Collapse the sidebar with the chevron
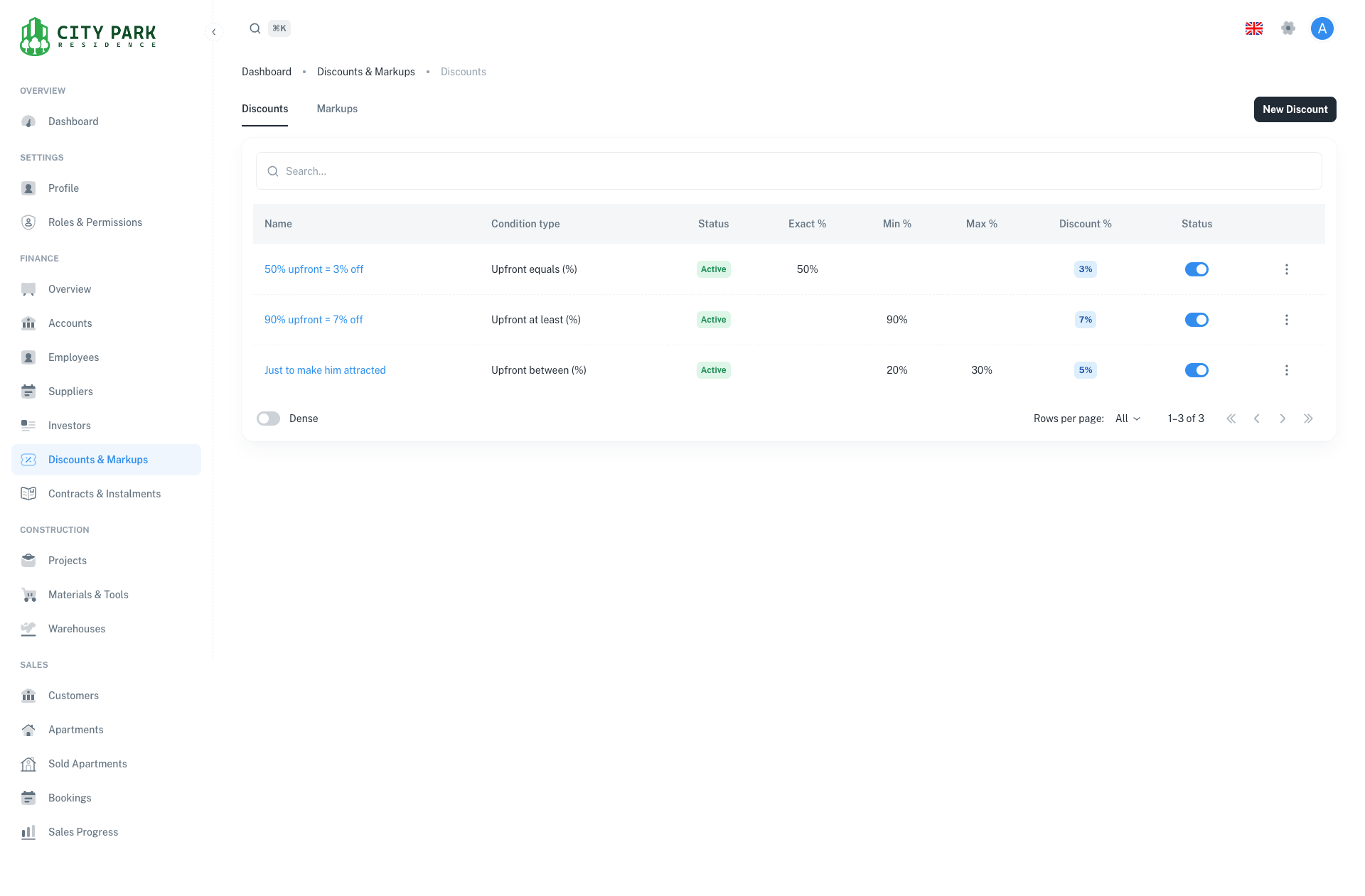Screen dimensions: 1365x896 tap(213, 32)
